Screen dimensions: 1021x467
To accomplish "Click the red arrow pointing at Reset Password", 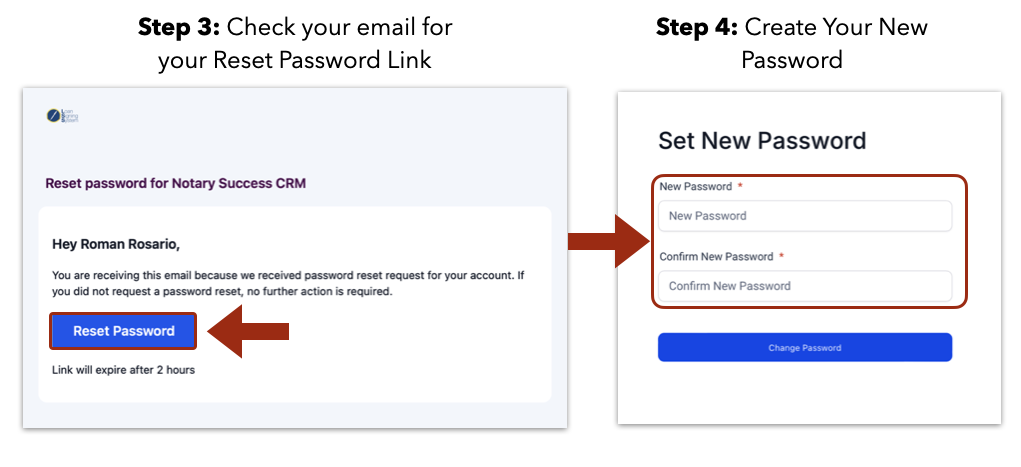I will click(248, 332).
